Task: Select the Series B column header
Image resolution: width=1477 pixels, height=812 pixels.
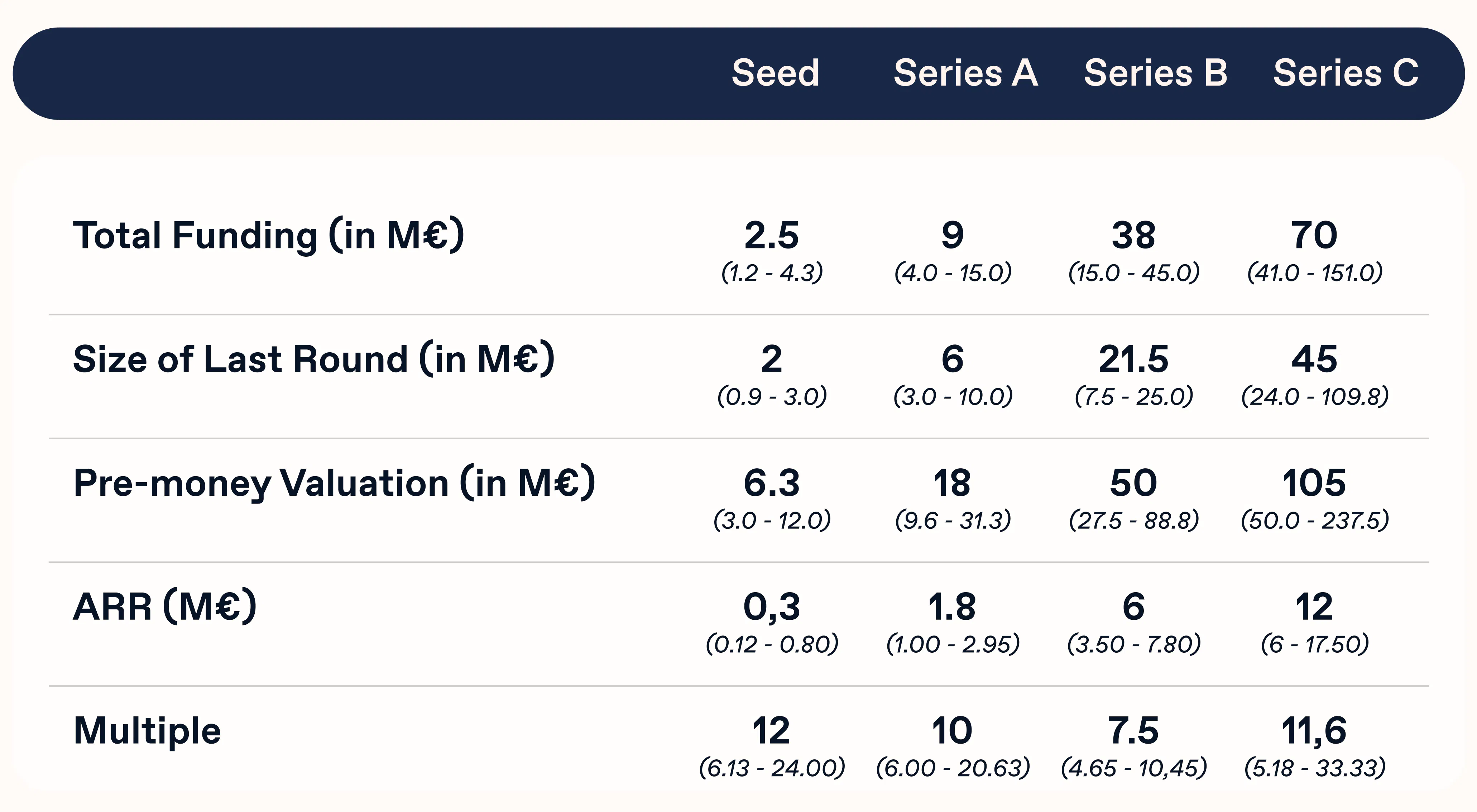Action: [1155, 73]
